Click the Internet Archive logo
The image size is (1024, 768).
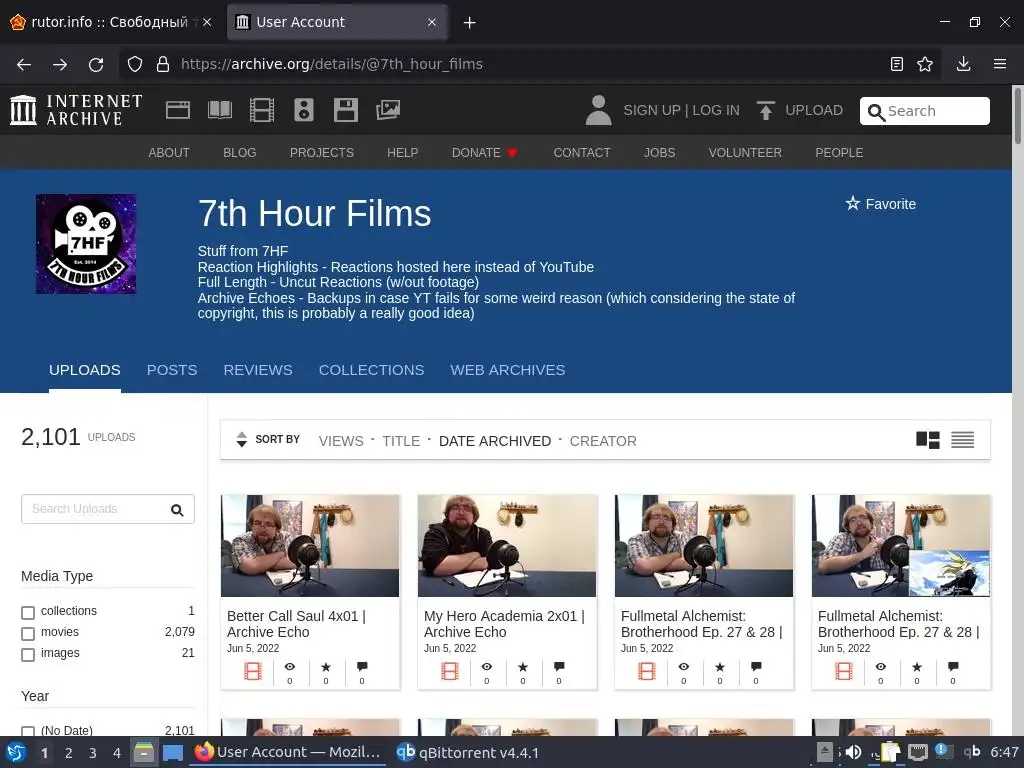[x=76, y=110]
